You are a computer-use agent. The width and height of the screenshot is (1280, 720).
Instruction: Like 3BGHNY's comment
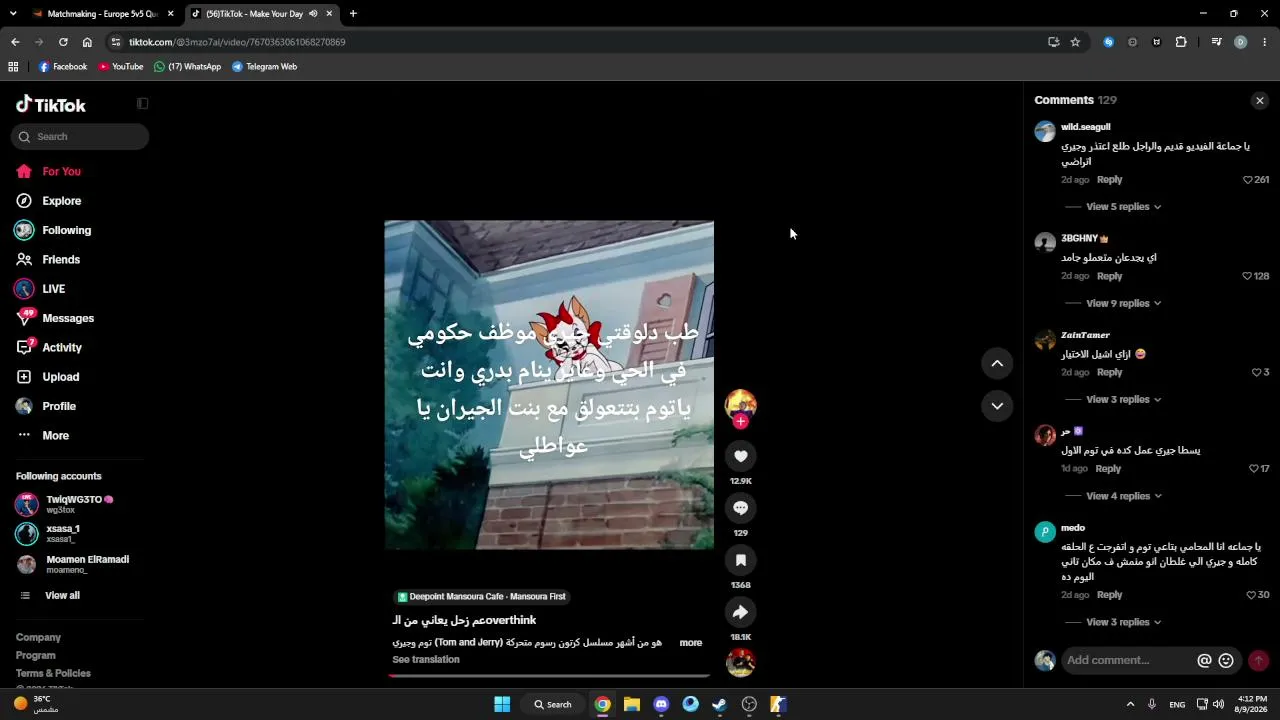coord(1248,276)
